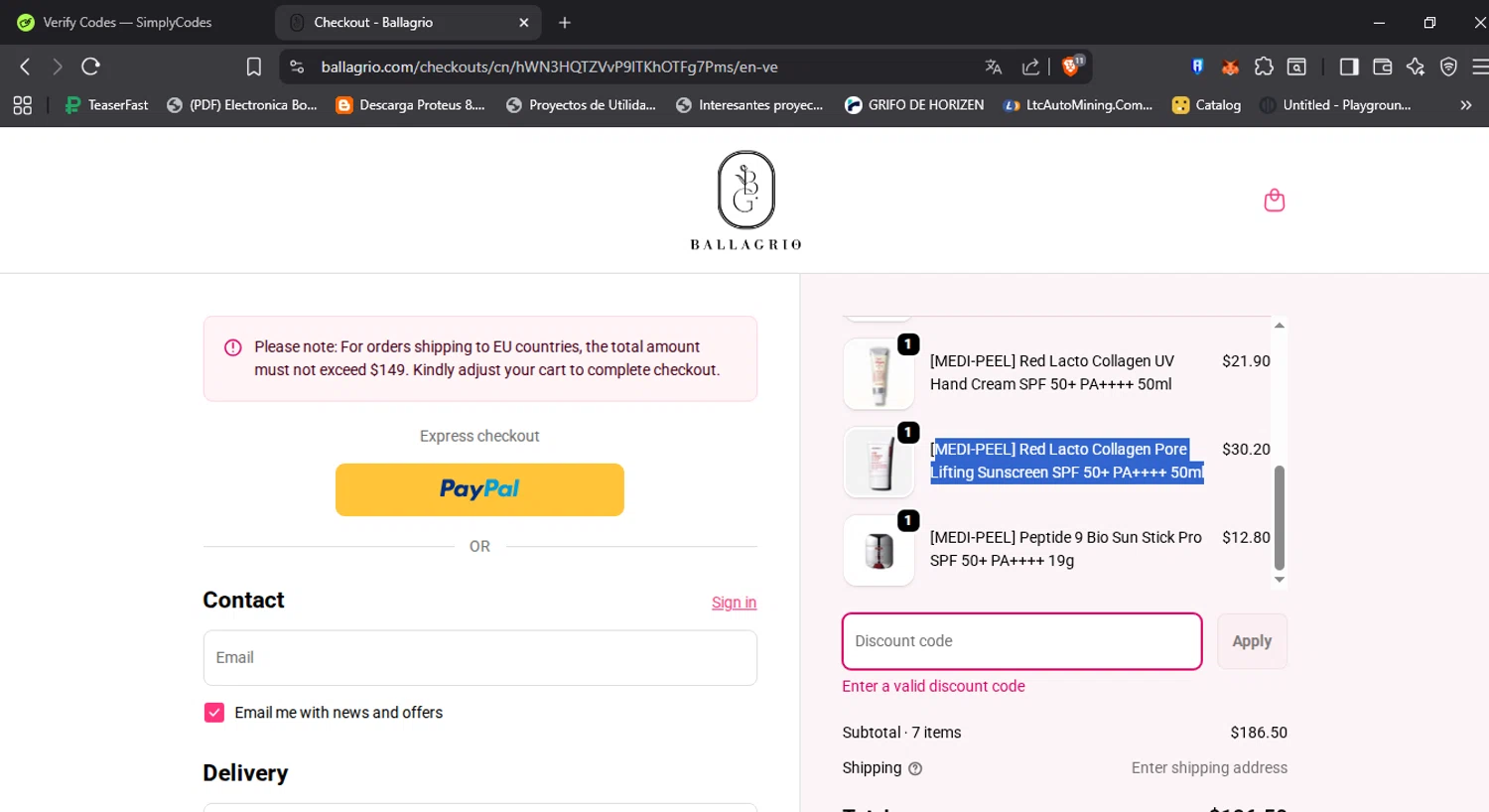Open the Catalog bookmark
Screen dimensions: 1489x812
click(1207, 105)
